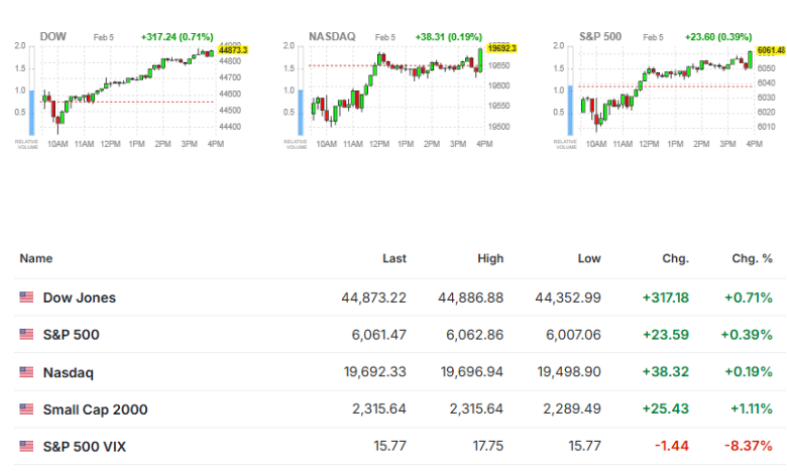Viewport: 787px width, 472px height.
Task: Click the DOW price label 44873.3
Action: click(x=233, y=50)
